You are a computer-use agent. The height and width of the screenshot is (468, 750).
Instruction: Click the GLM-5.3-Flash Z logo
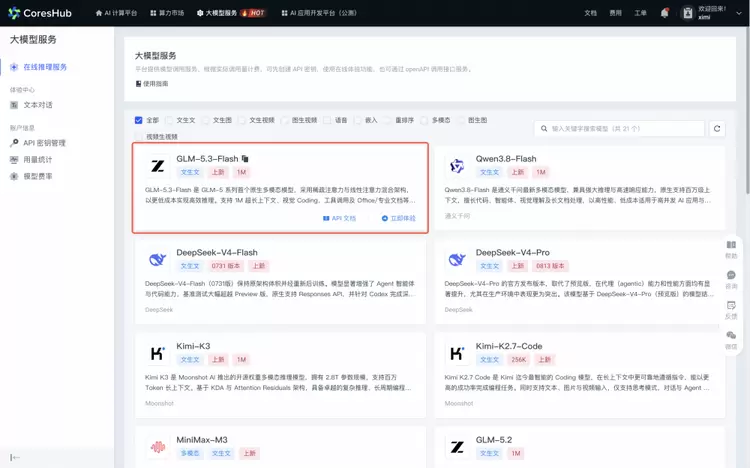coord(157,166)
